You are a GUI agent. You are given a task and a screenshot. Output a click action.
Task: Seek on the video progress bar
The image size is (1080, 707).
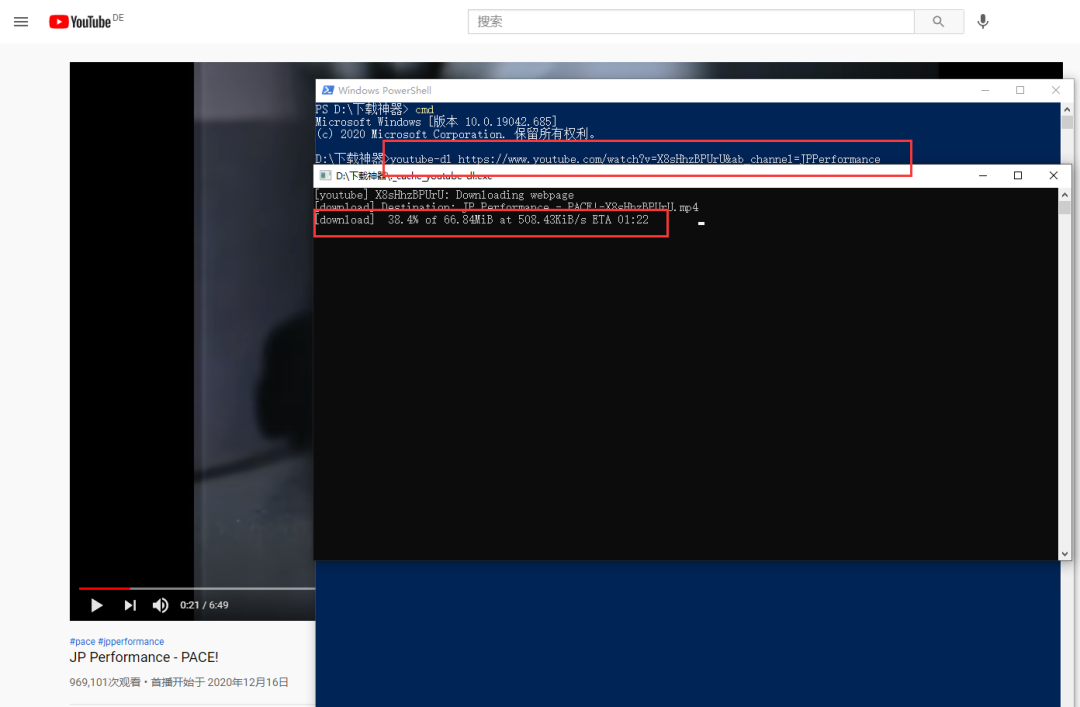coord(197,588)
